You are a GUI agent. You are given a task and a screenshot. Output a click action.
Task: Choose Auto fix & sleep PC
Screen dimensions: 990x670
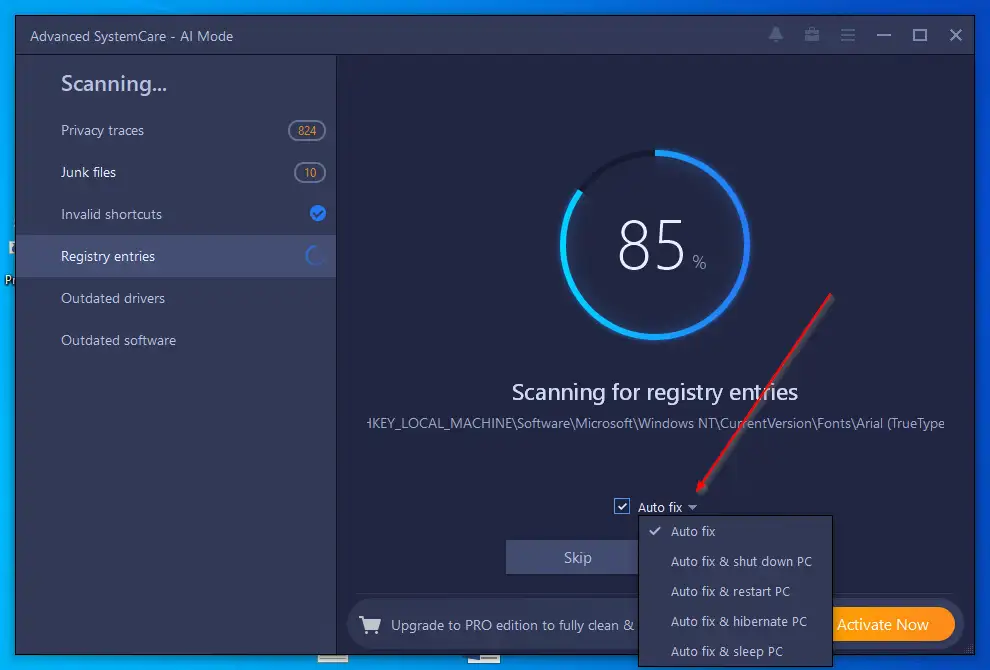point(736,652)
